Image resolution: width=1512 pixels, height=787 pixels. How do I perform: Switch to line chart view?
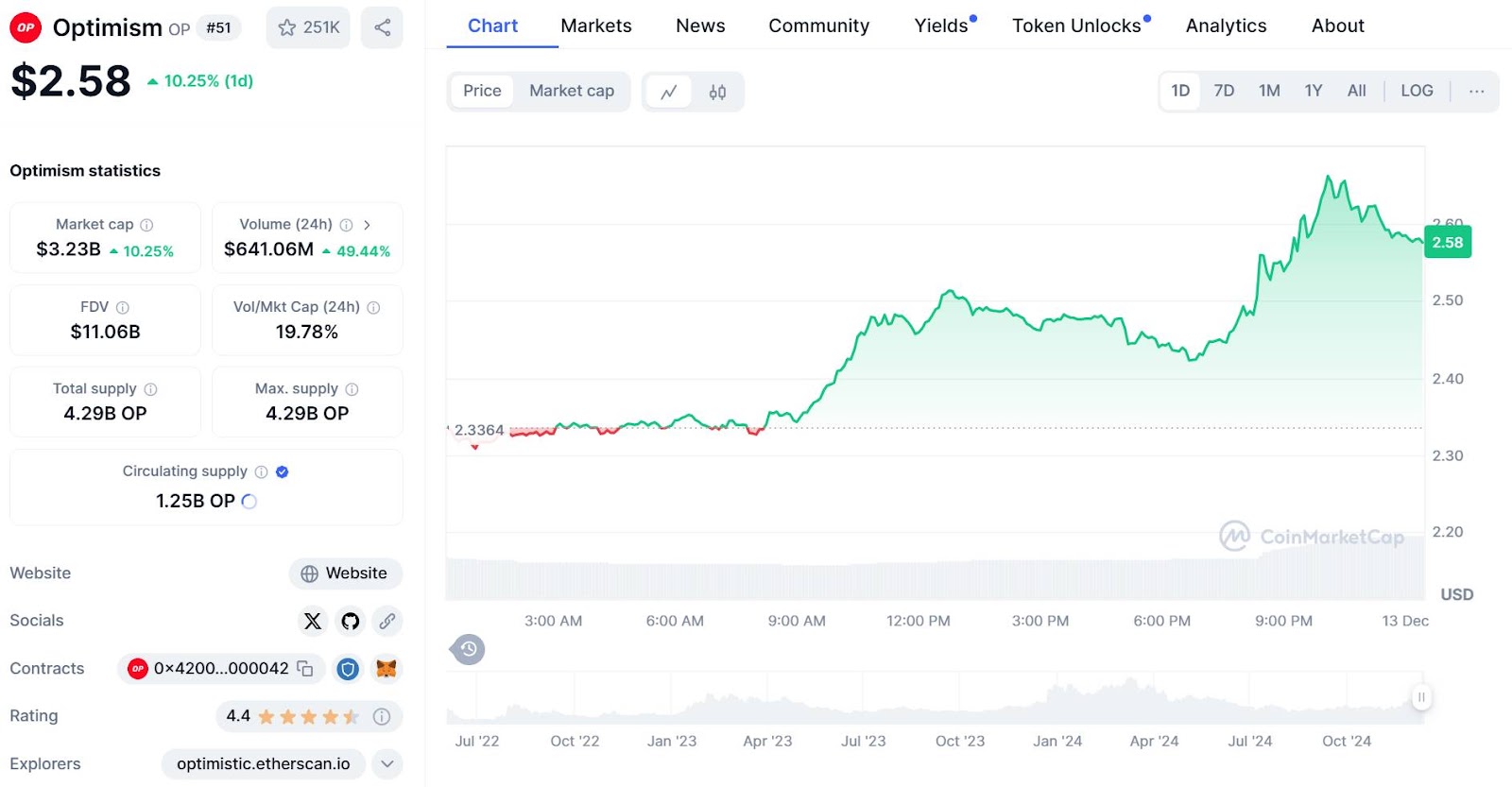(669, 92)
